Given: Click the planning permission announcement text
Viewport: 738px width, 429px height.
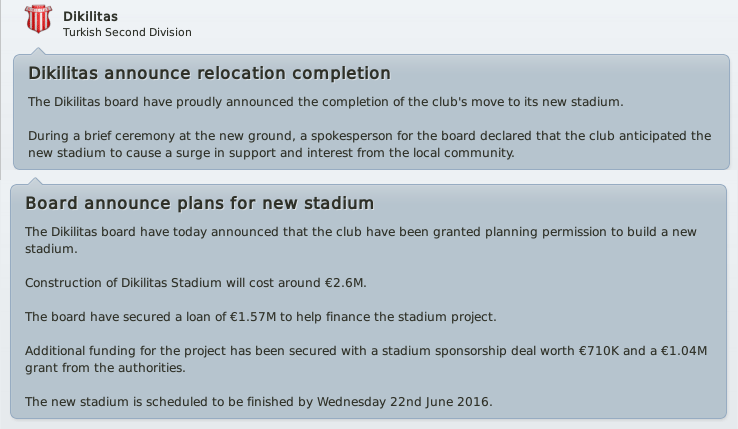Looking at the screenshot, I should coord(361,240).
